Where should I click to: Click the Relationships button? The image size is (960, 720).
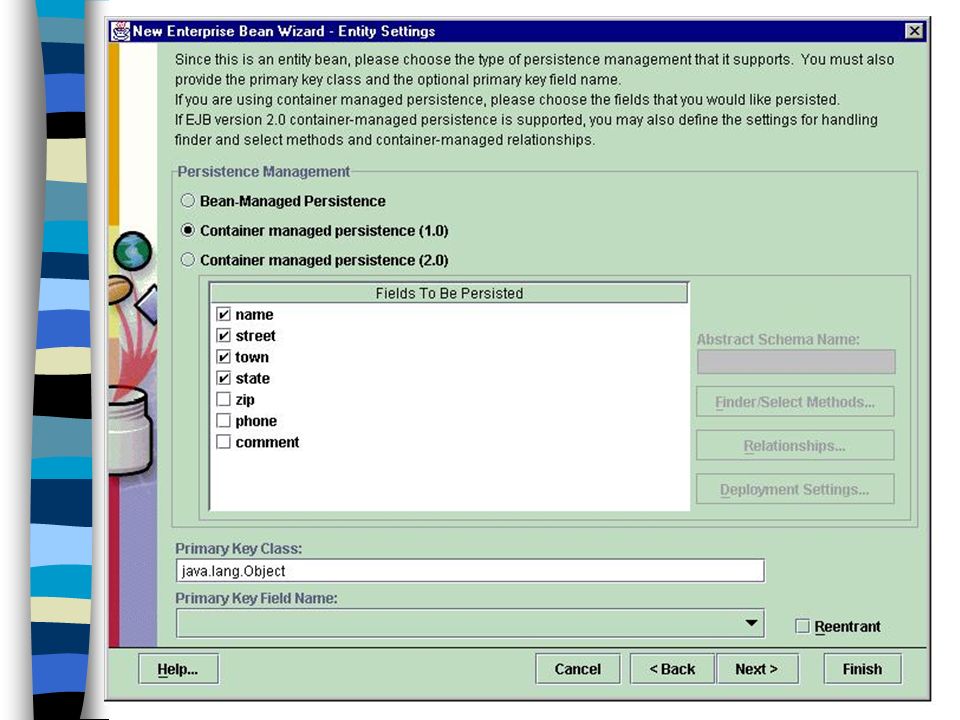click(795, 446)
